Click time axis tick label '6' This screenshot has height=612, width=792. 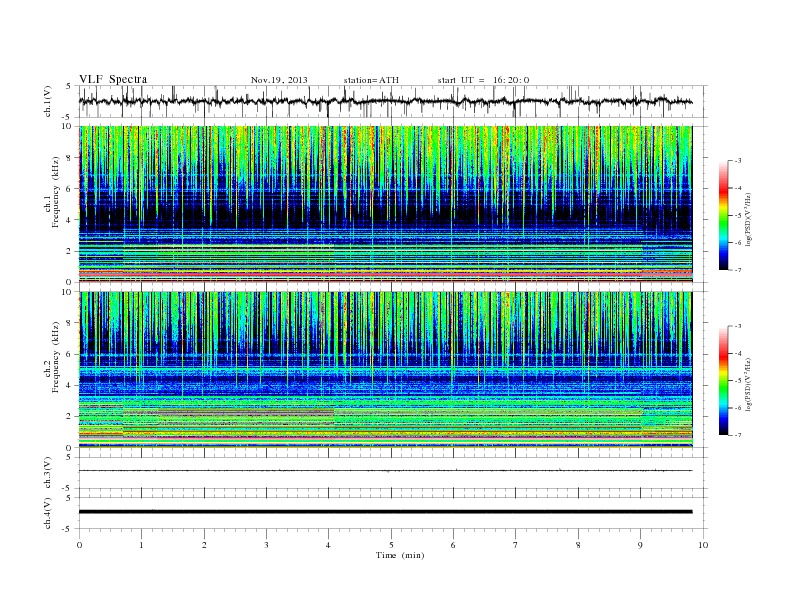pyautogui.click(x=453, y=545)
